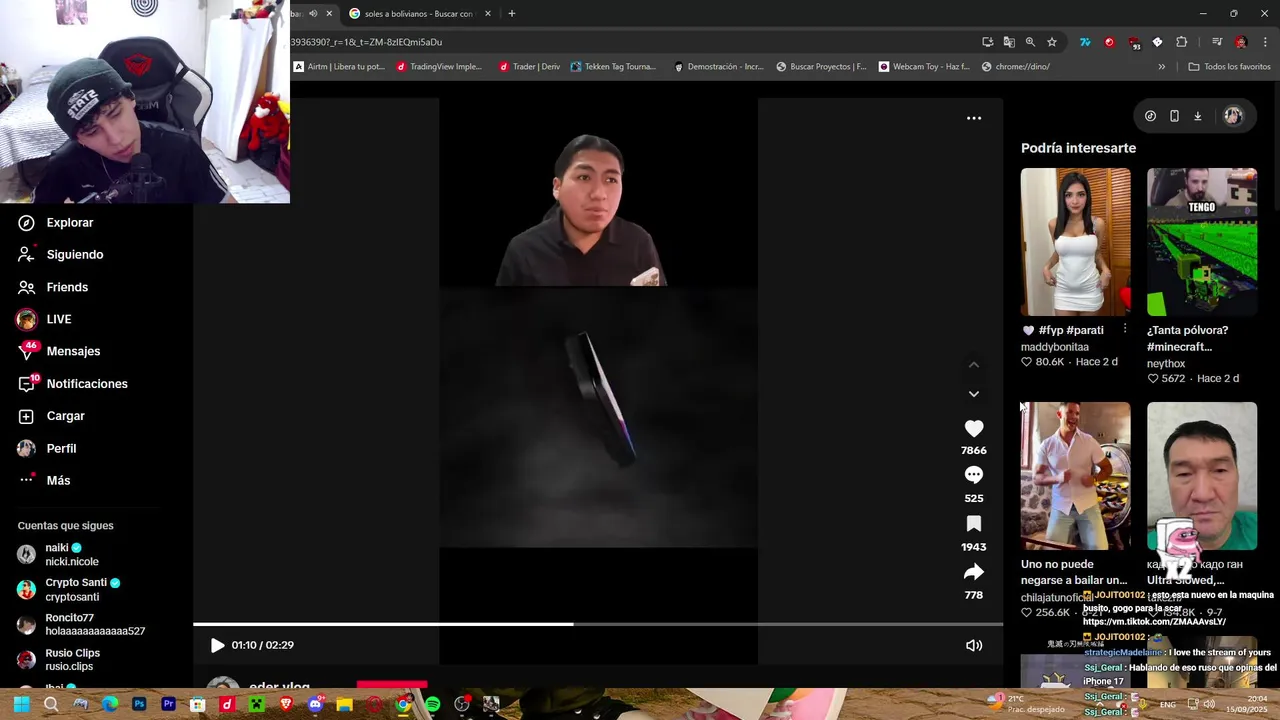Open chrome://dino/ bookmark
This screenshot has height=720, width=1280.
pos(1016,67)
